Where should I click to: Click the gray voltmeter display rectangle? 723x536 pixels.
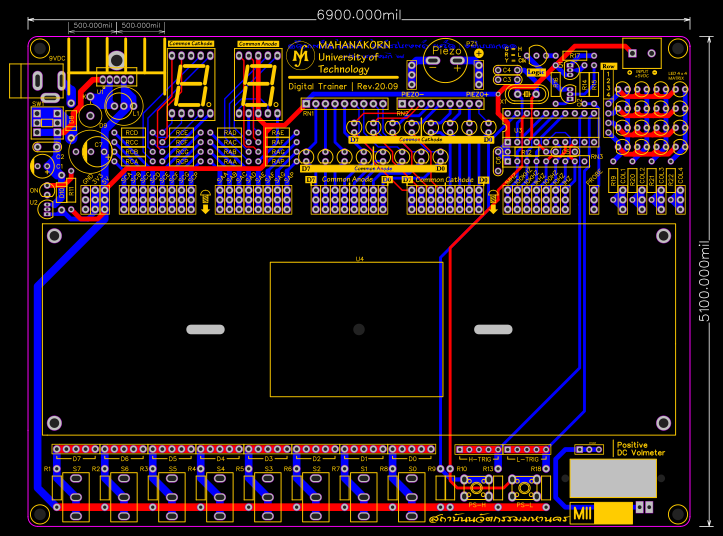tap(613, 478)
